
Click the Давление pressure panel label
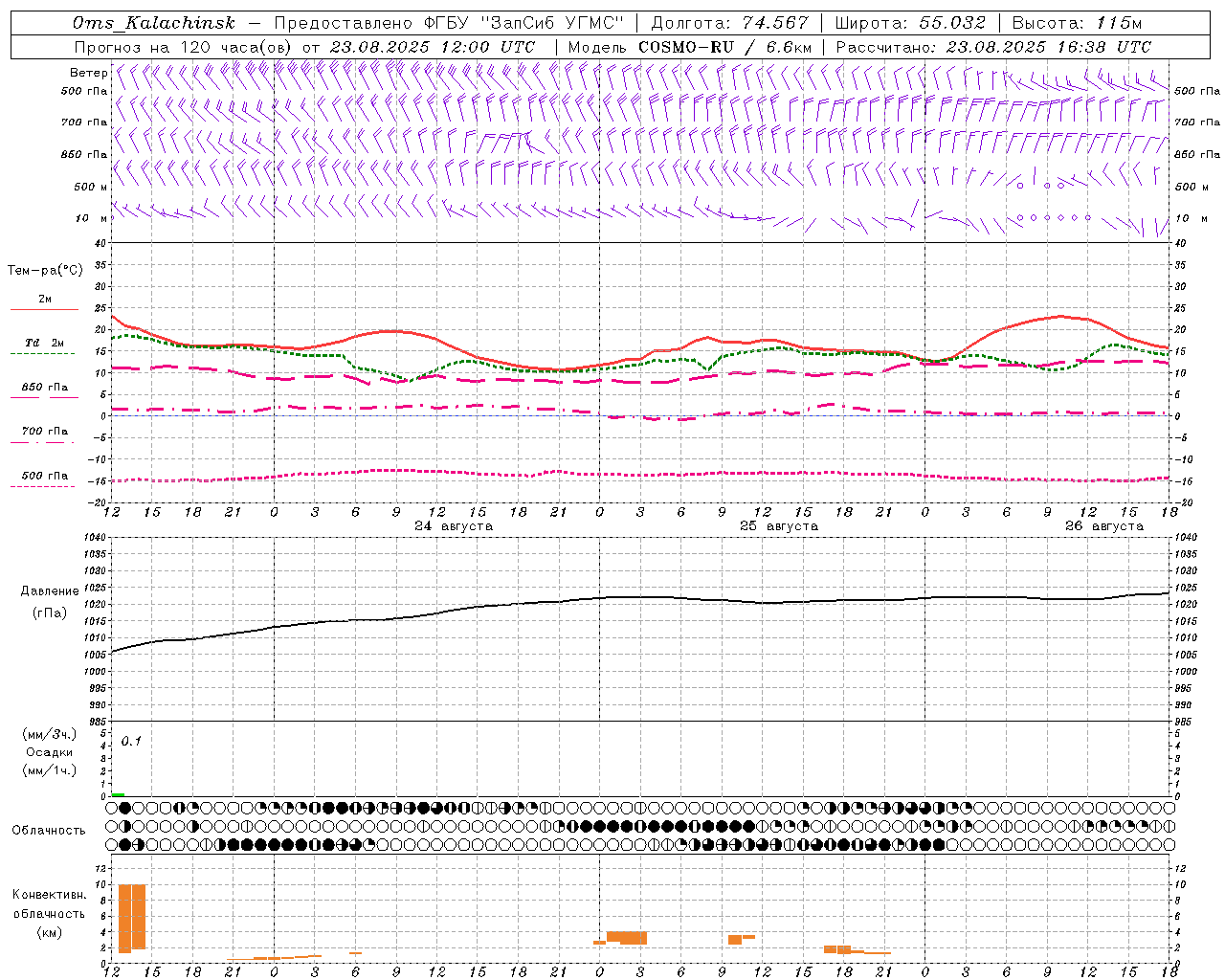point(50,591)
